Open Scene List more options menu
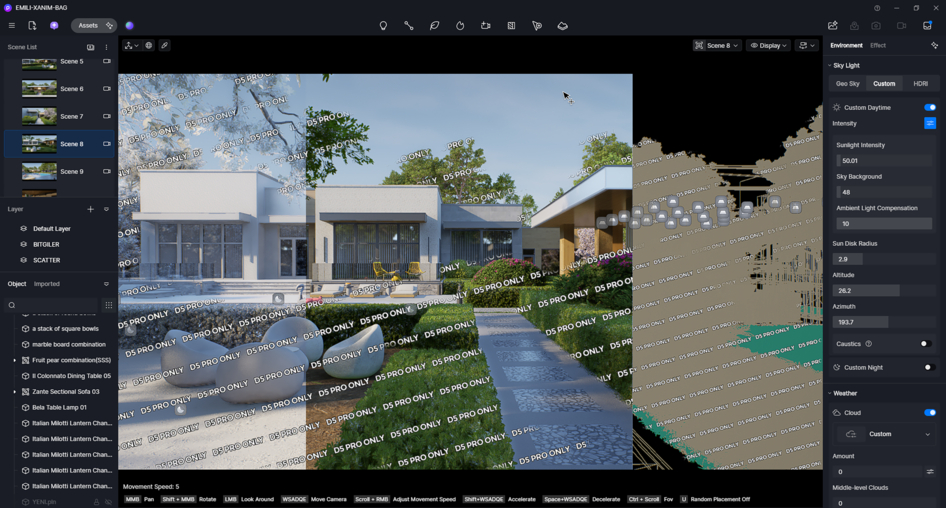The height and width of the screenshot is (508, 946). coord(106,47)
